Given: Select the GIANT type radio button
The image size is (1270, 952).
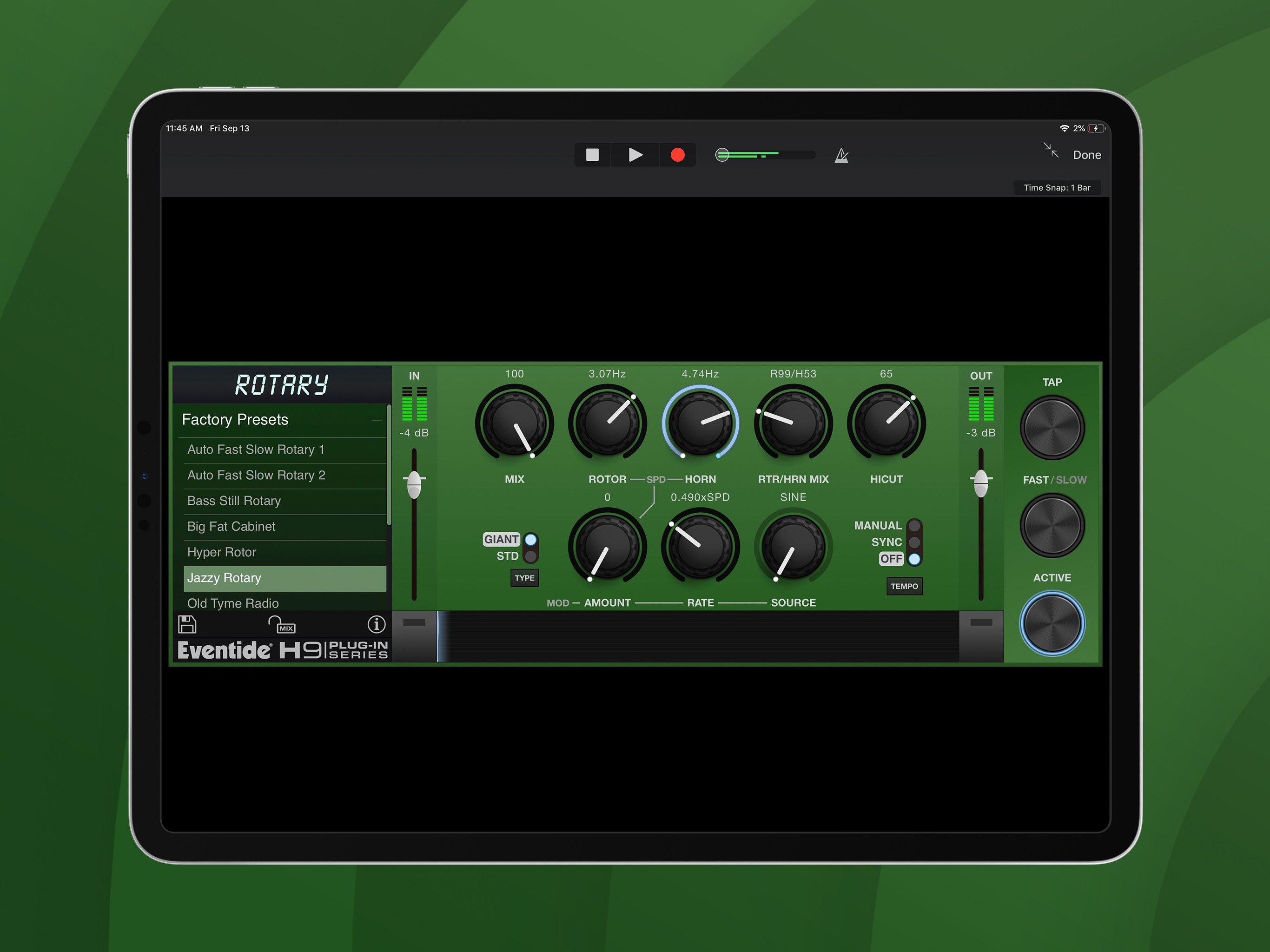Looking at the screenshot, I should (x=530, y=540).
